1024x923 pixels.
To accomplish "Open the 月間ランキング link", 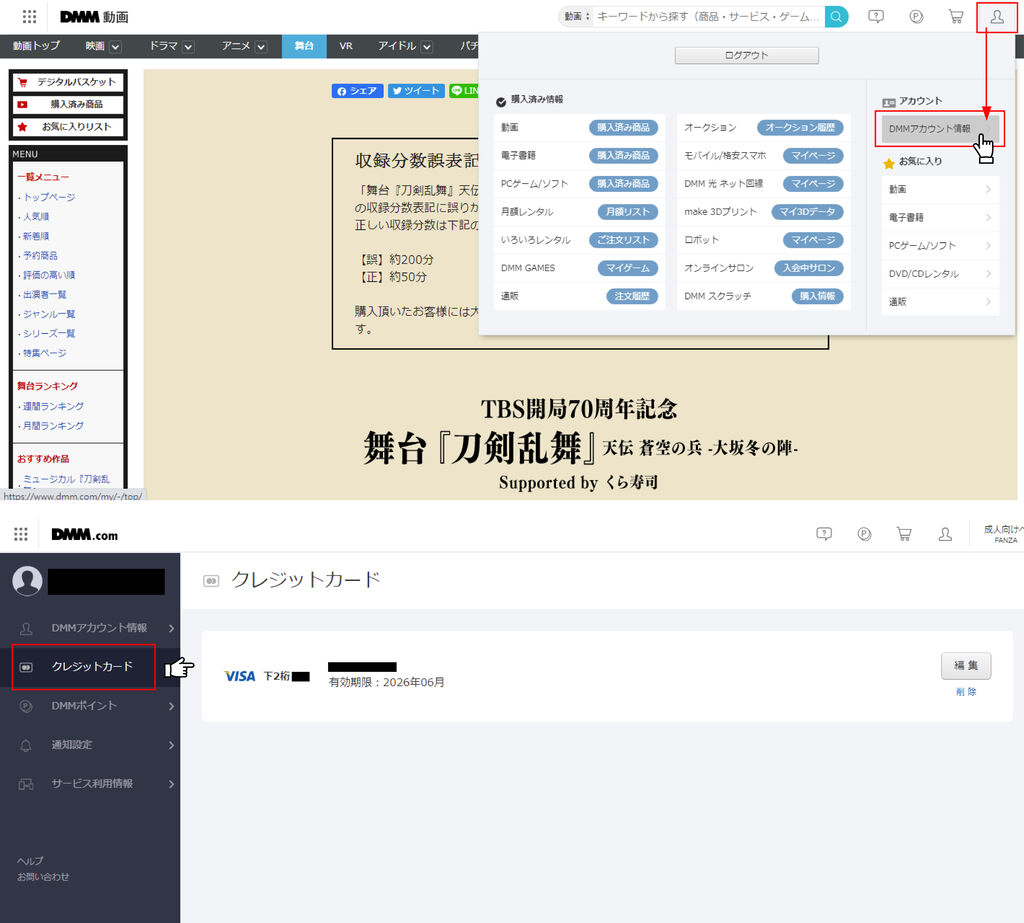I will pos(53,426).
